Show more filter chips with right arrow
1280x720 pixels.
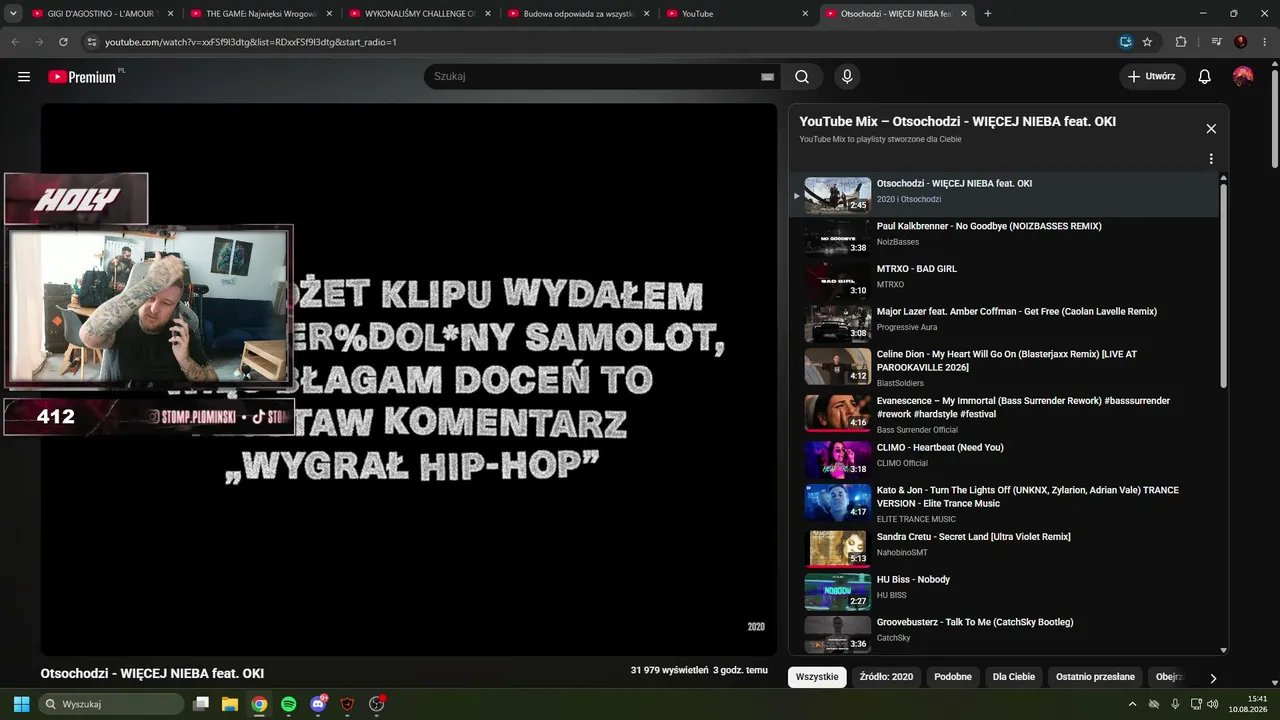[1213, 678]
